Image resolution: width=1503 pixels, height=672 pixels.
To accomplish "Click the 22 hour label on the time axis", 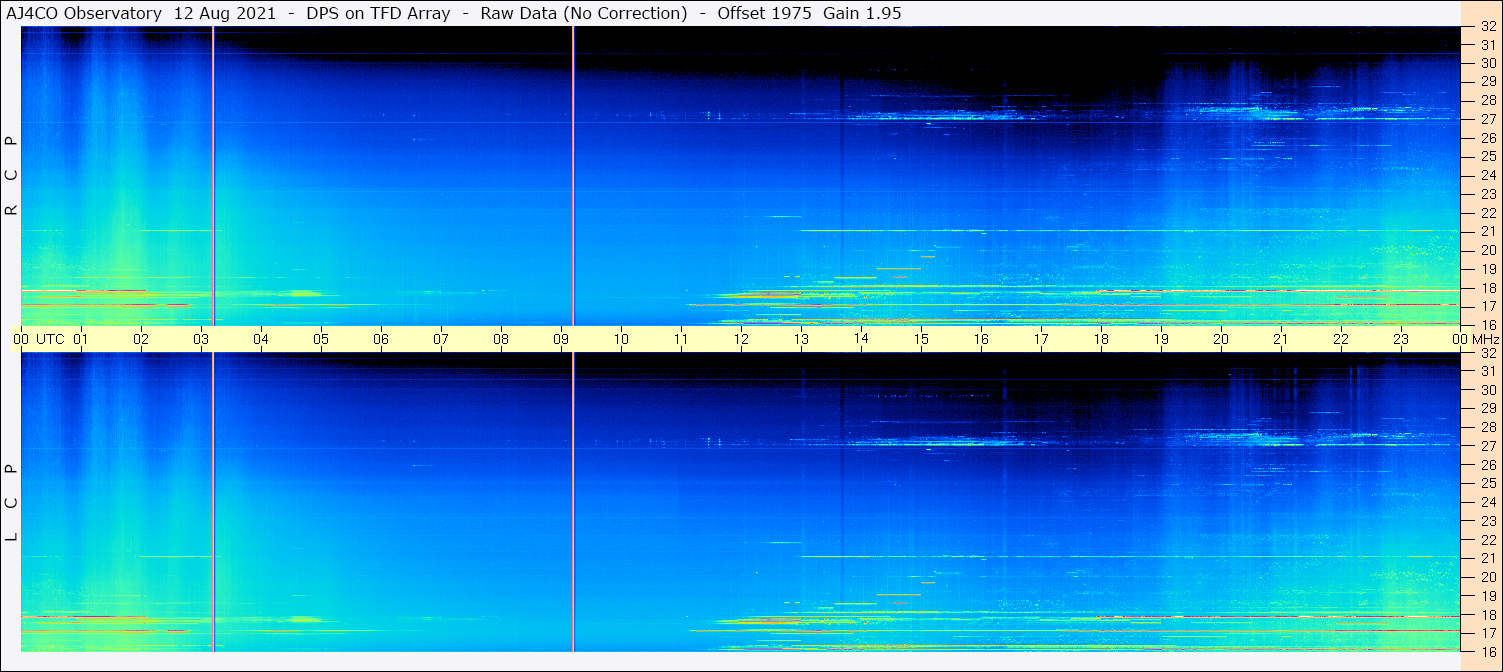I will click(1341, 339).
